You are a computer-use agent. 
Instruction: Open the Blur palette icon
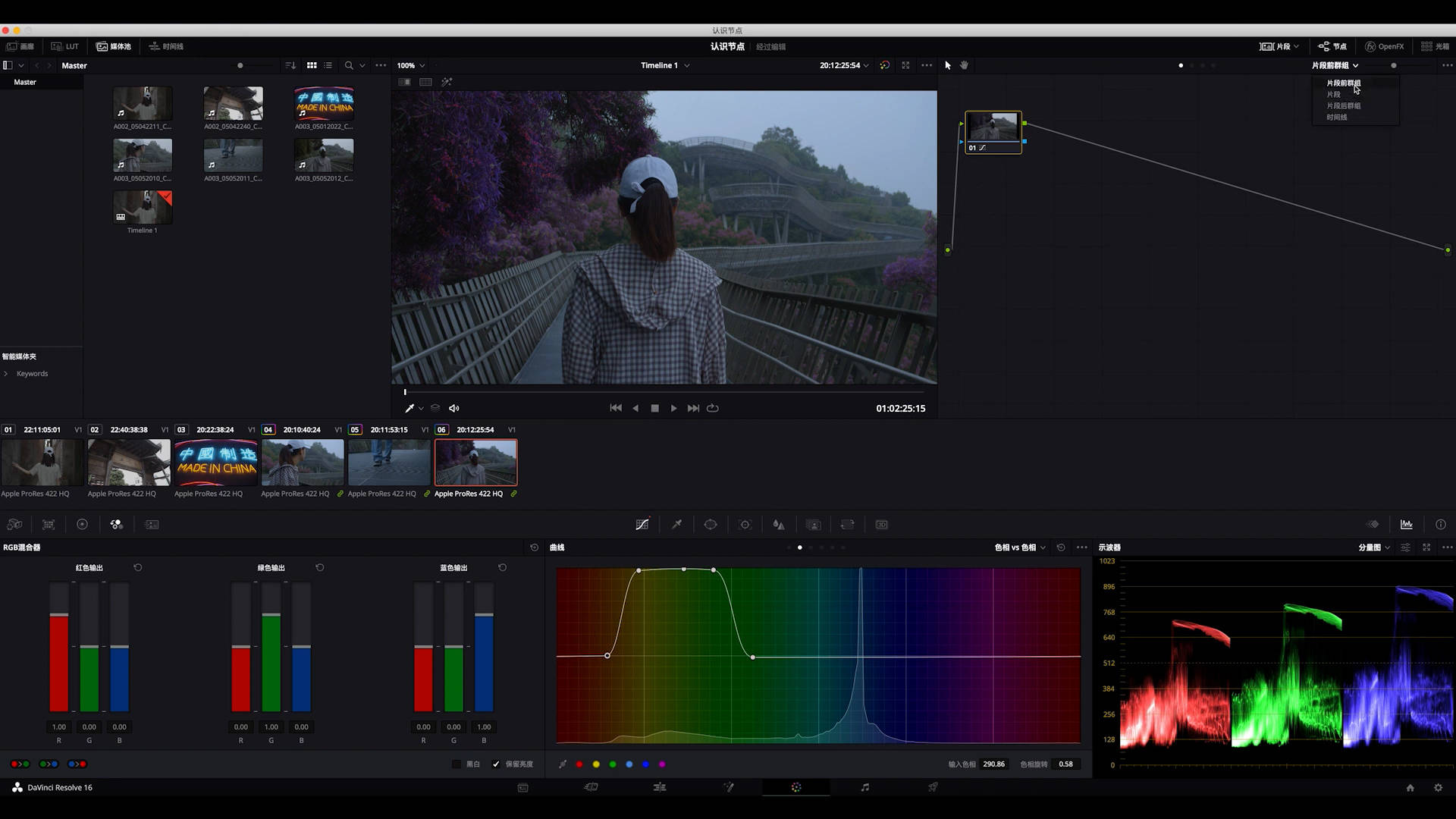tap(779, 524)
